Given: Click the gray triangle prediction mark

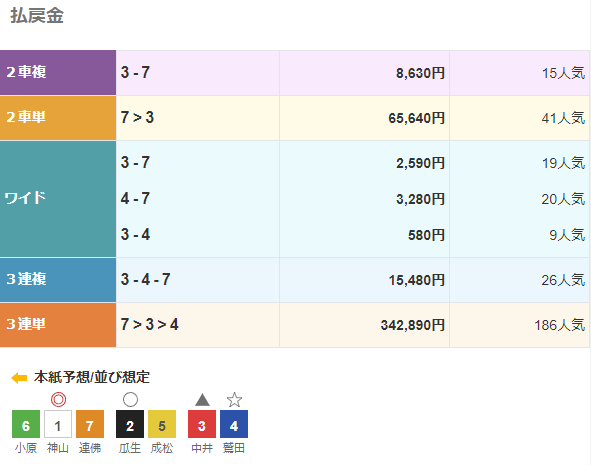Looking at the screenshot, I should point(202,400).
